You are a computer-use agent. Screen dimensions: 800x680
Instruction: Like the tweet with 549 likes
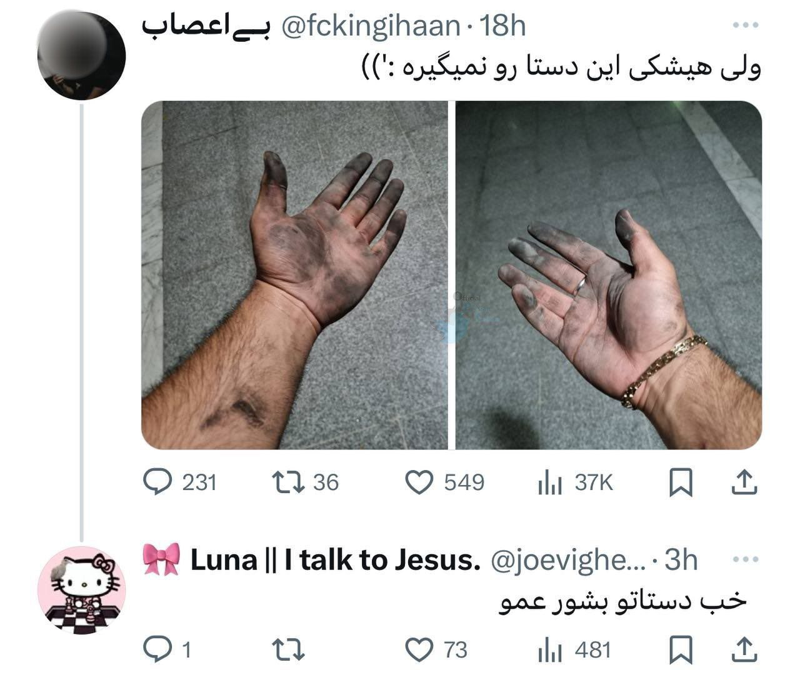pyautogui.click(x=419, y=482)
